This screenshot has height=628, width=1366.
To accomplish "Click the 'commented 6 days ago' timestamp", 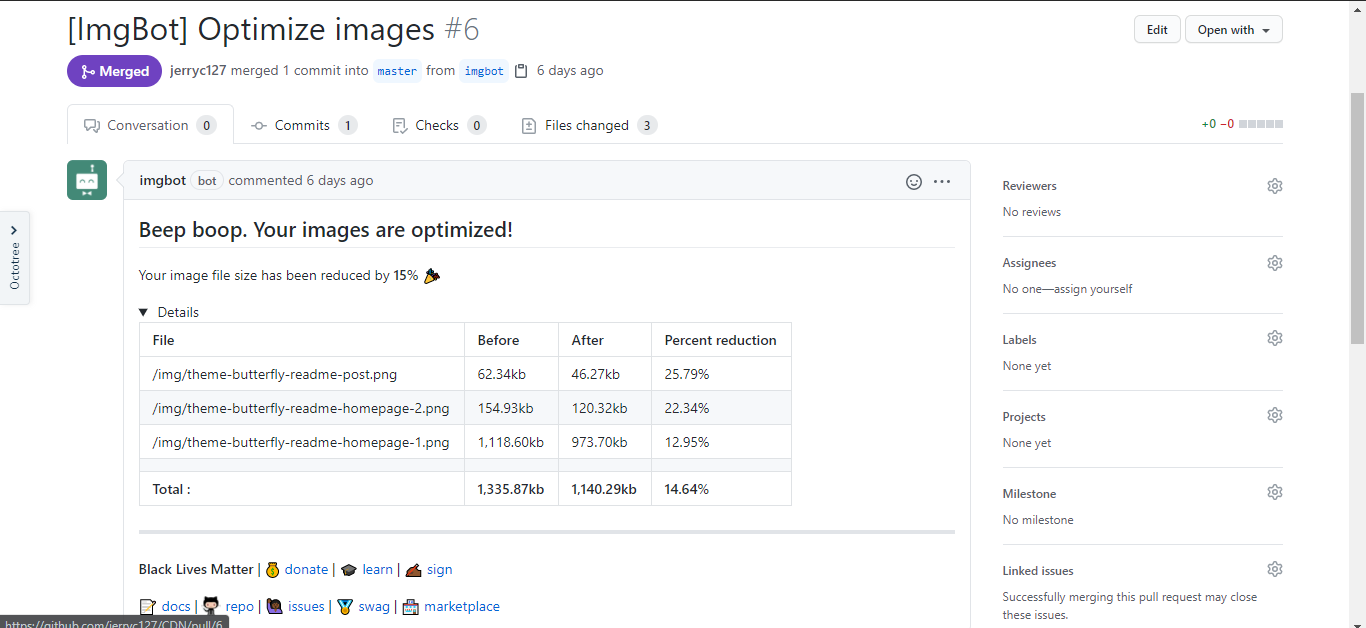I will click(301, 180).
